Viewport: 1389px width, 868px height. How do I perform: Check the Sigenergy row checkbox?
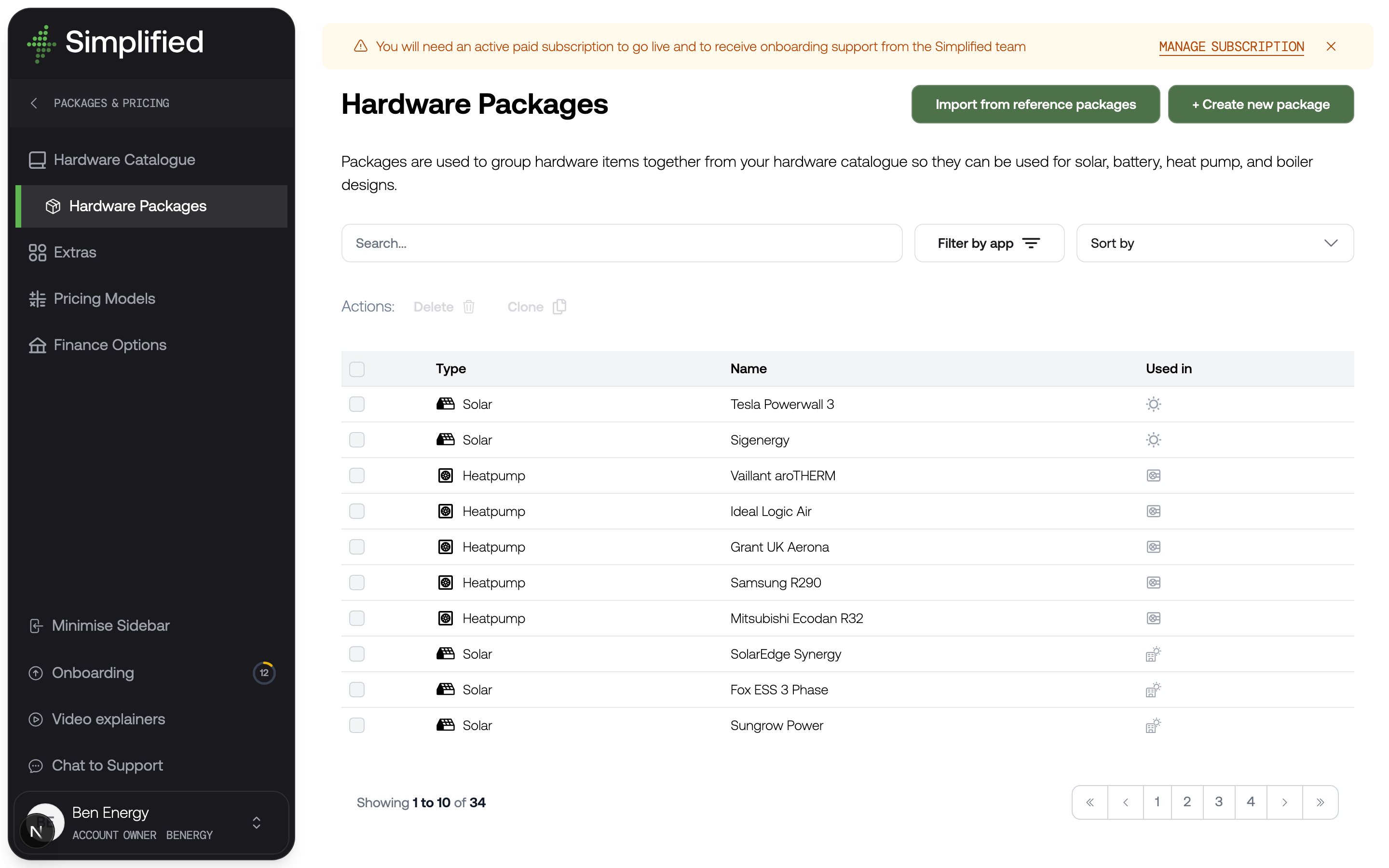click(356, 440)
